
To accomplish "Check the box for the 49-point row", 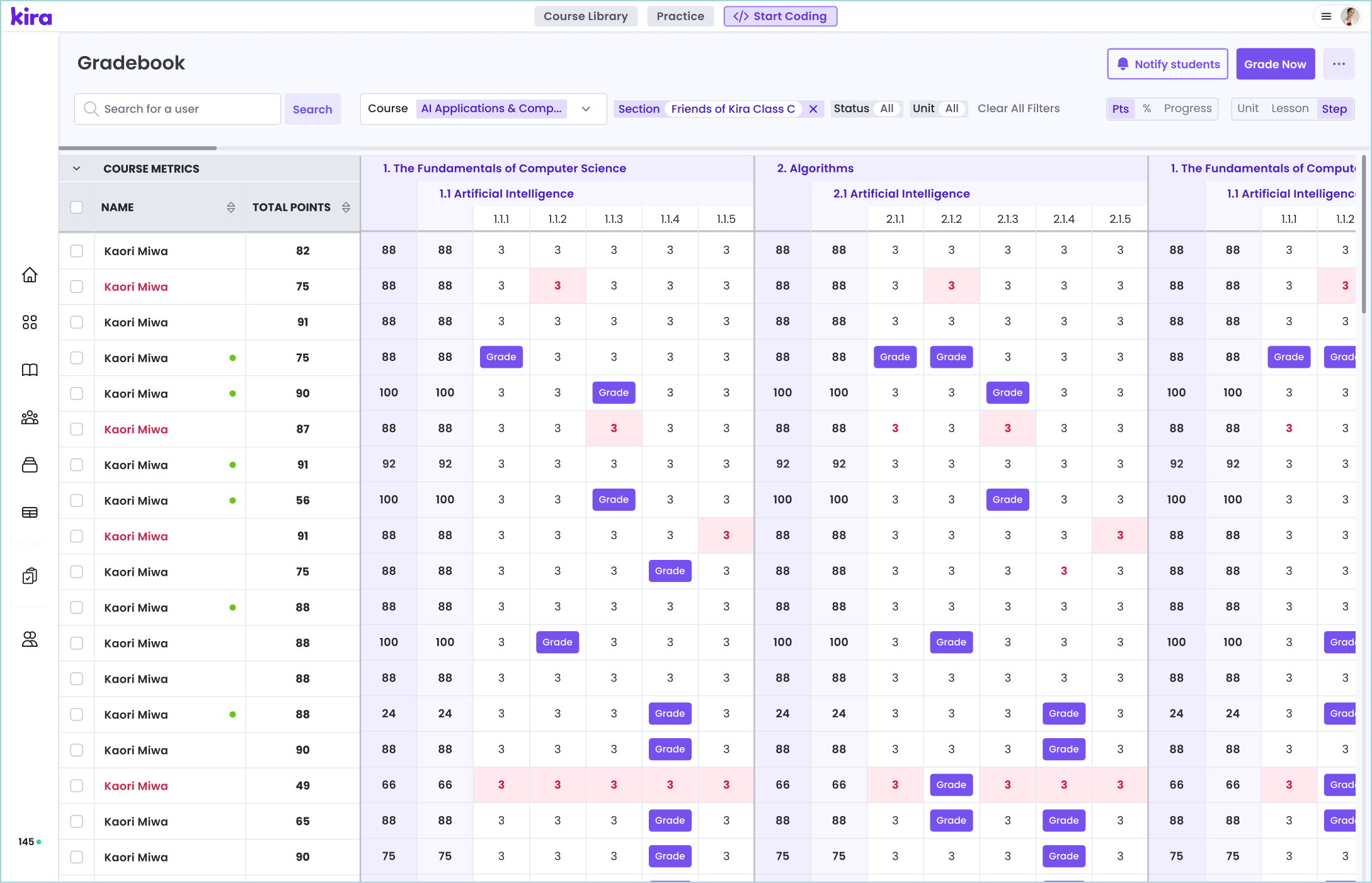I will [x=77, y=785].
